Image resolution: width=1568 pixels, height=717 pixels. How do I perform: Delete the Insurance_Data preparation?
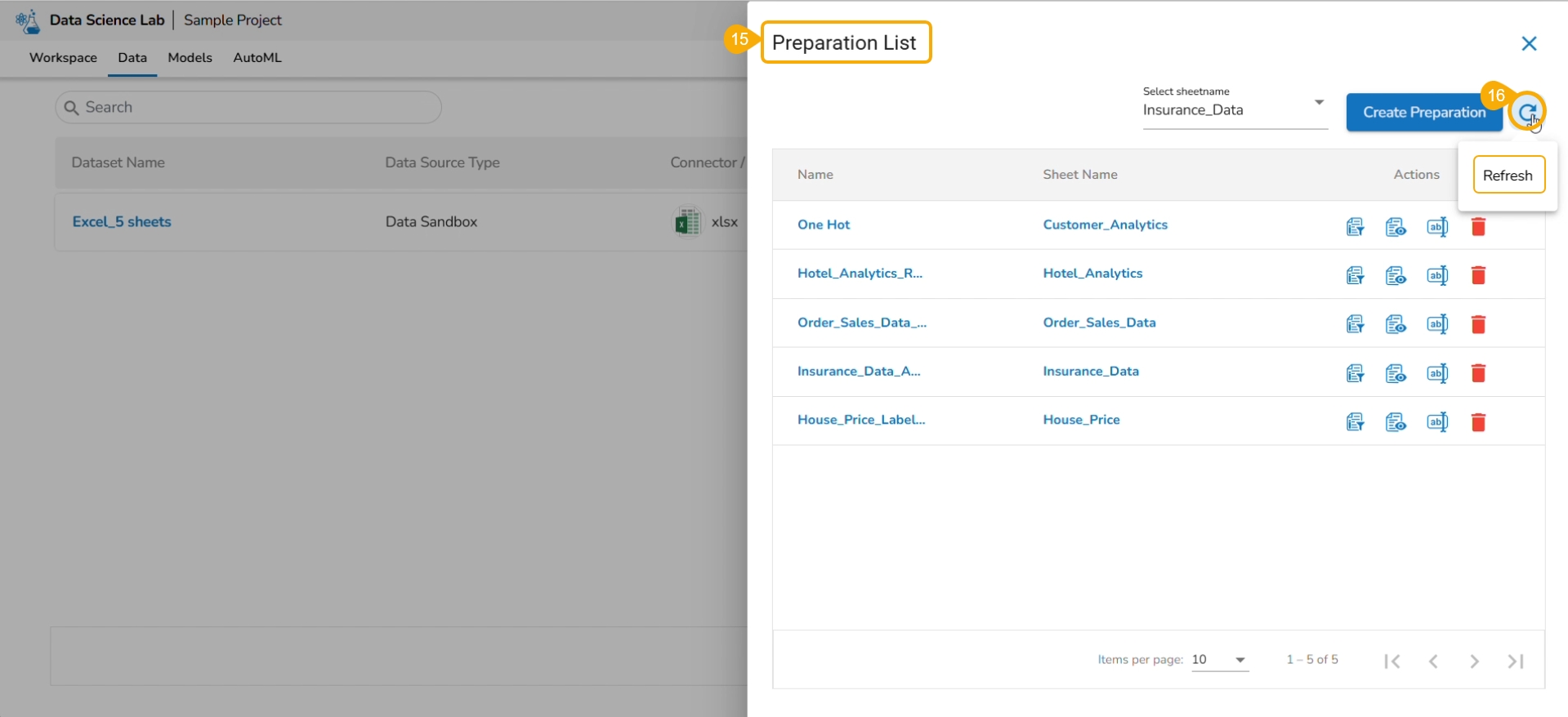(x=1478, y=373)
